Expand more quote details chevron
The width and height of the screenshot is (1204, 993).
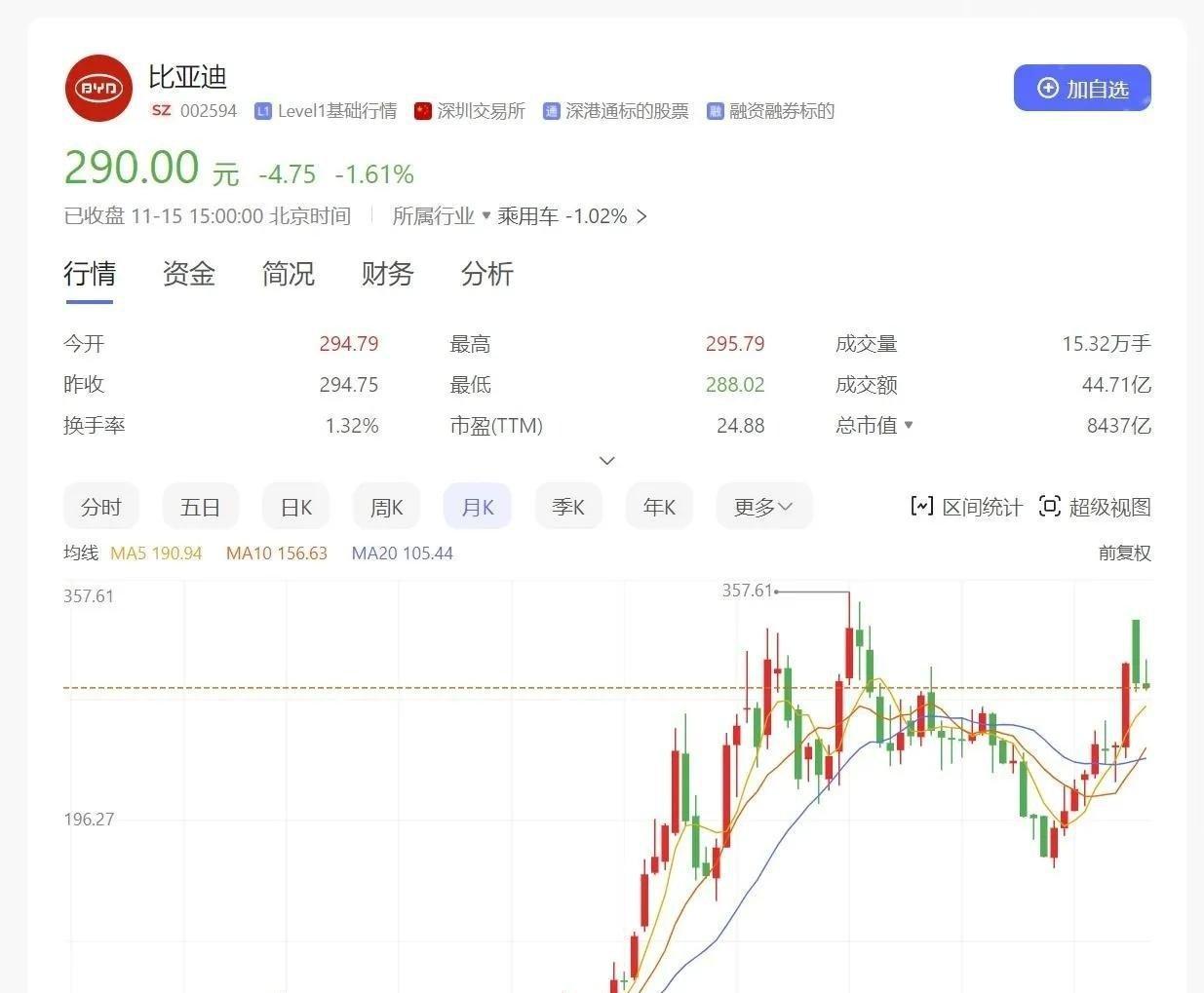coord(606,460)
